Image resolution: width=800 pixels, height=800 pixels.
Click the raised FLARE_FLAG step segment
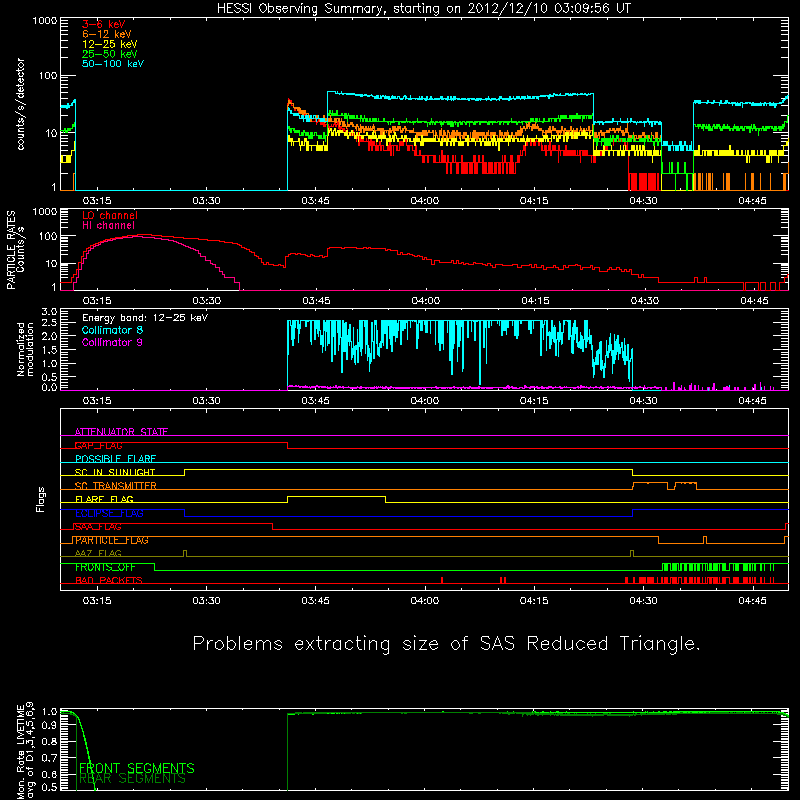click(x=336, y=496)
